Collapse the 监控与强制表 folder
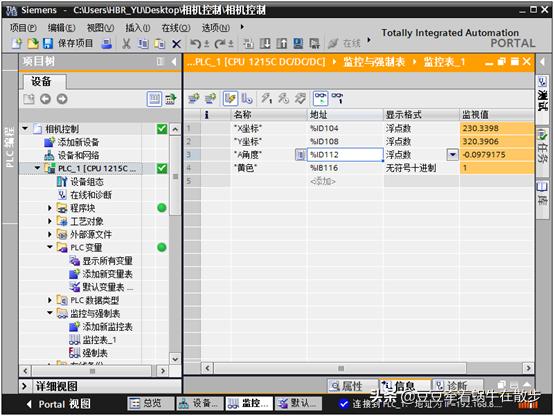554x416 pixels. pos(50,313)
